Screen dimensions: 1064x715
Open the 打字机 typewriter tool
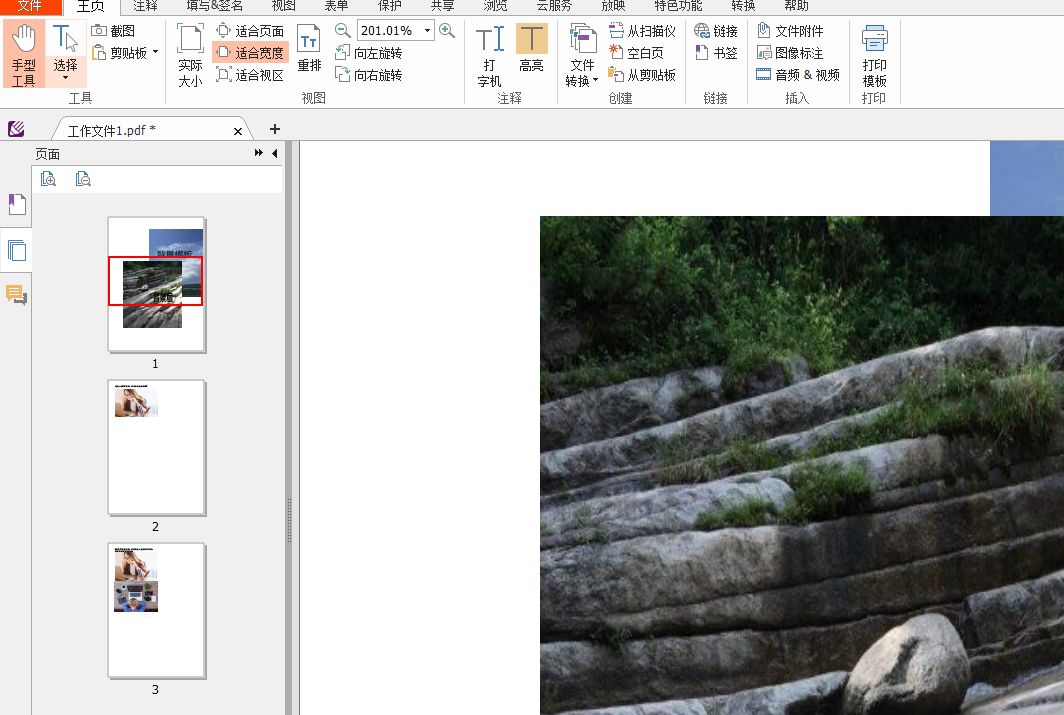[x=489, y=55]
